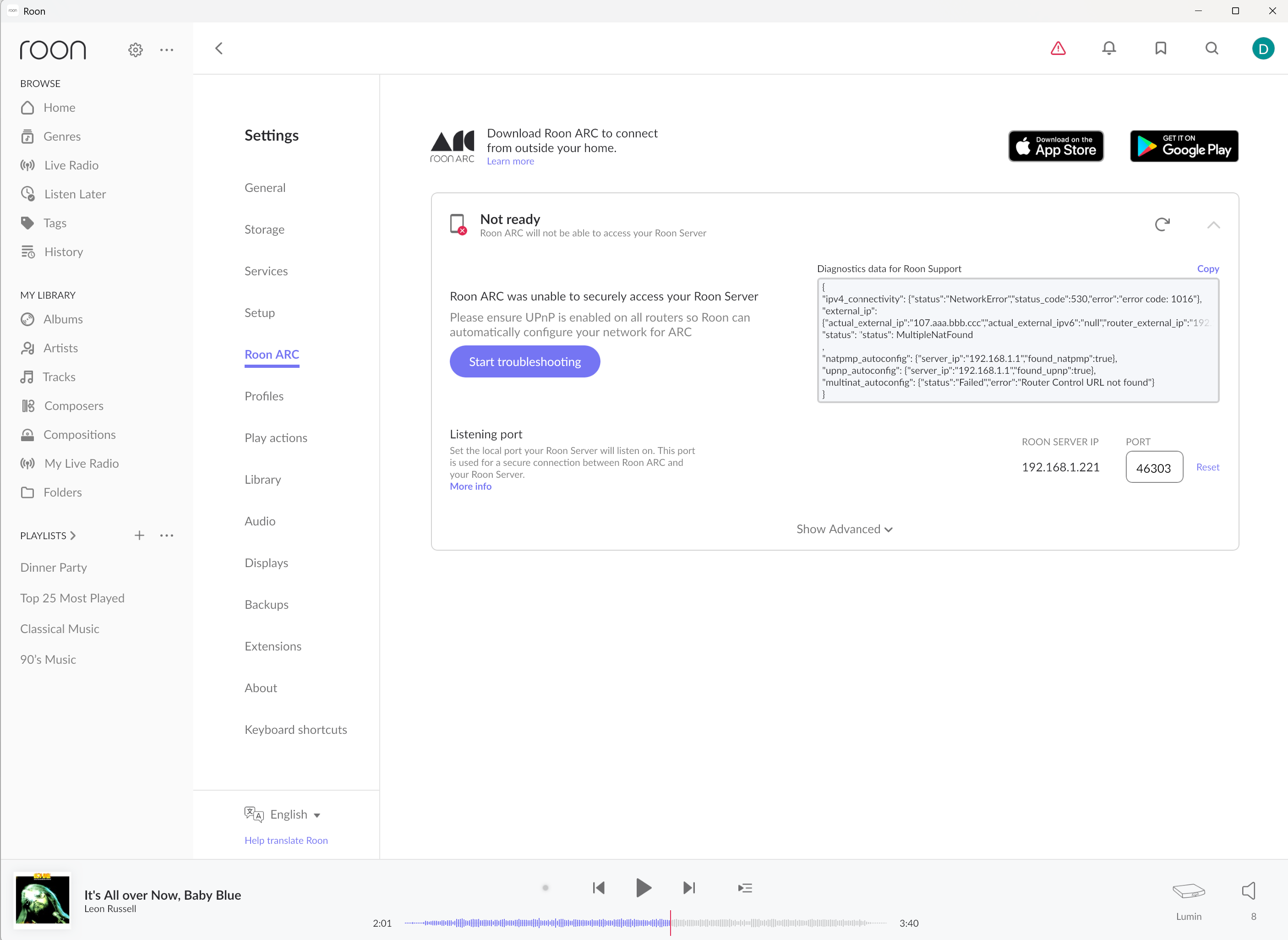Refresh the Roon ARC connection status
Screen dimensions: 1288x940
click(1162, 224)
